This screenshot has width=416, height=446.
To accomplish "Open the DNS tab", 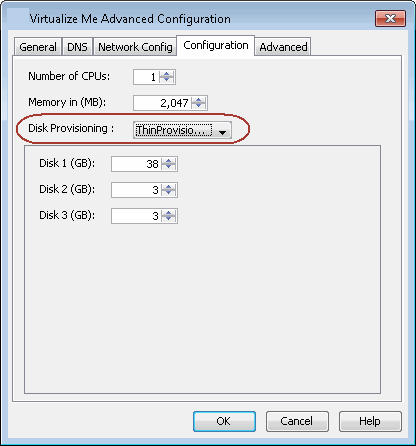I will pos(77,47).
